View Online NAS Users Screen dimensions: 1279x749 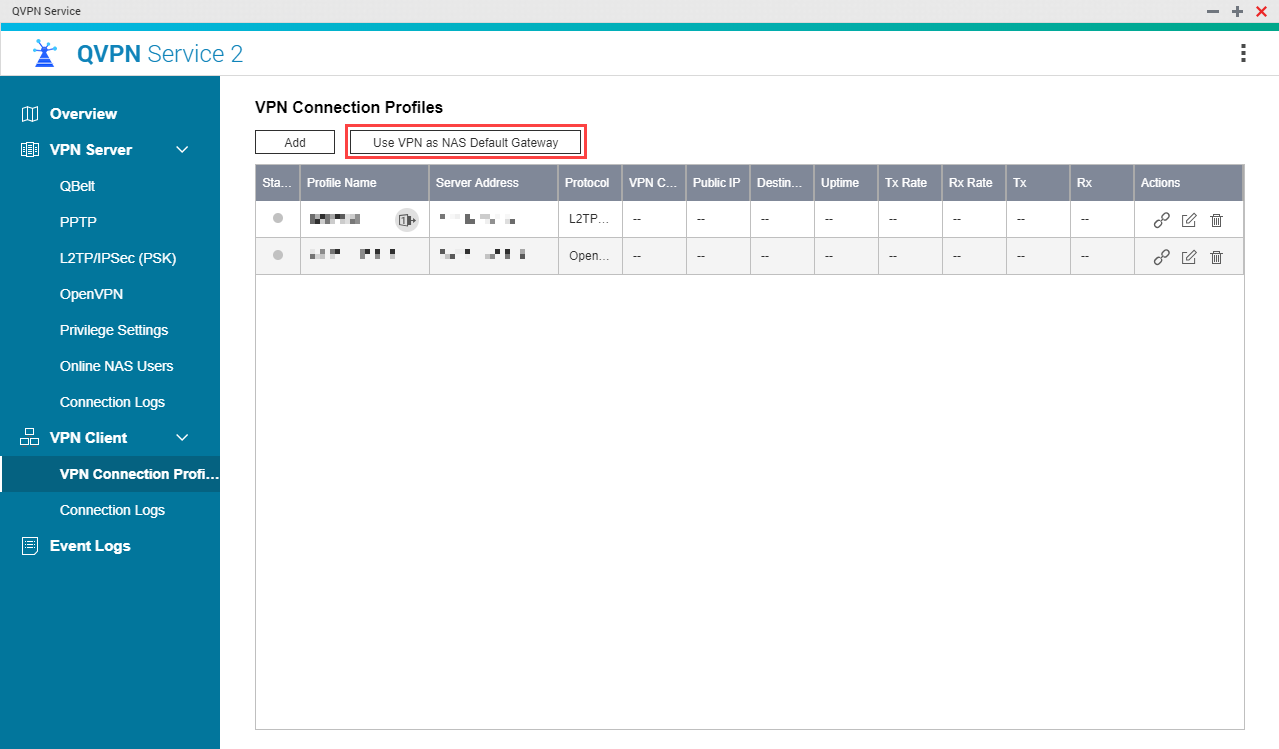click(x=116, y=366)
